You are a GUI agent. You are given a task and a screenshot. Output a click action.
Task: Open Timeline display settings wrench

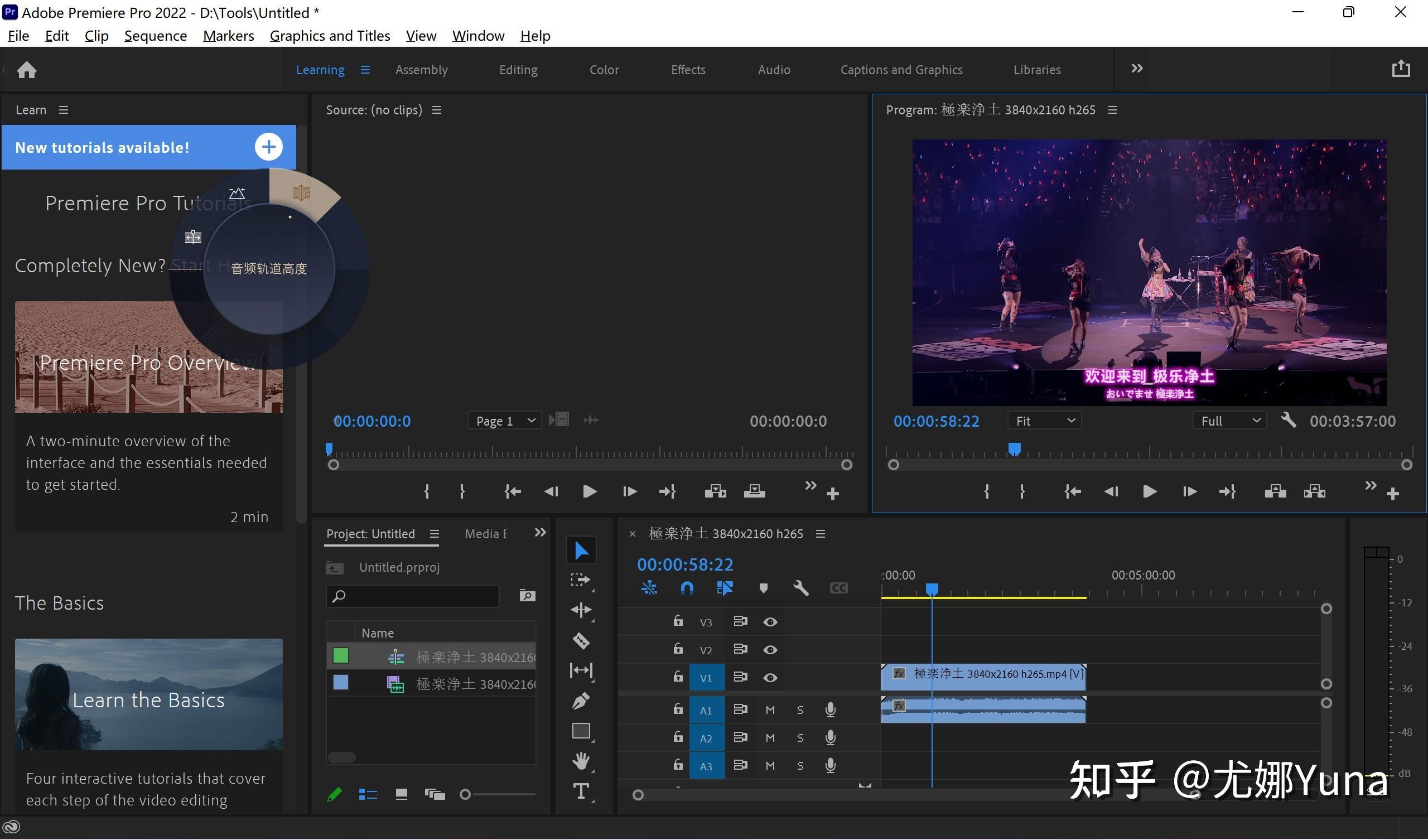(800, 588)
